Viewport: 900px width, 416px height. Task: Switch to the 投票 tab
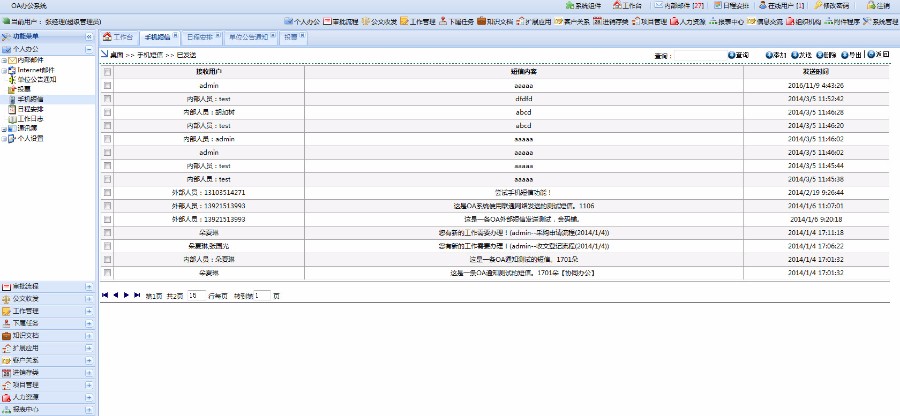click(294, 37)
